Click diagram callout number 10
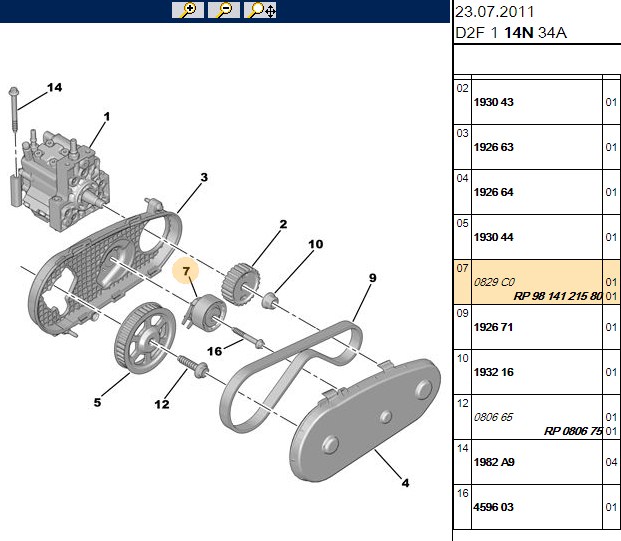Viewport: 621px width, 541px height. coord(316,244)
